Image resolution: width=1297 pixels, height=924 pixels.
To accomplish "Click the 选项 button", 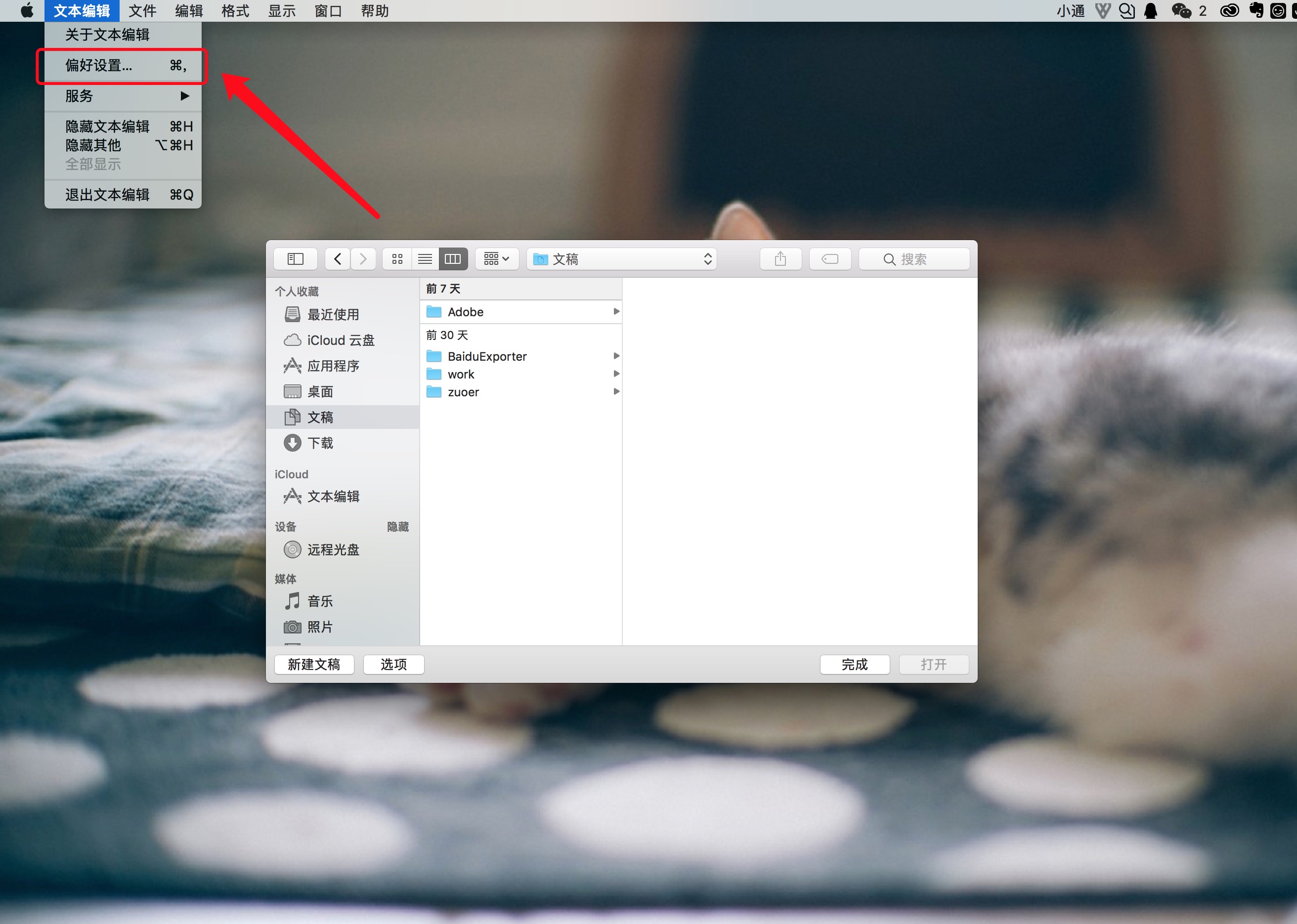I will [x=394, y=664].
